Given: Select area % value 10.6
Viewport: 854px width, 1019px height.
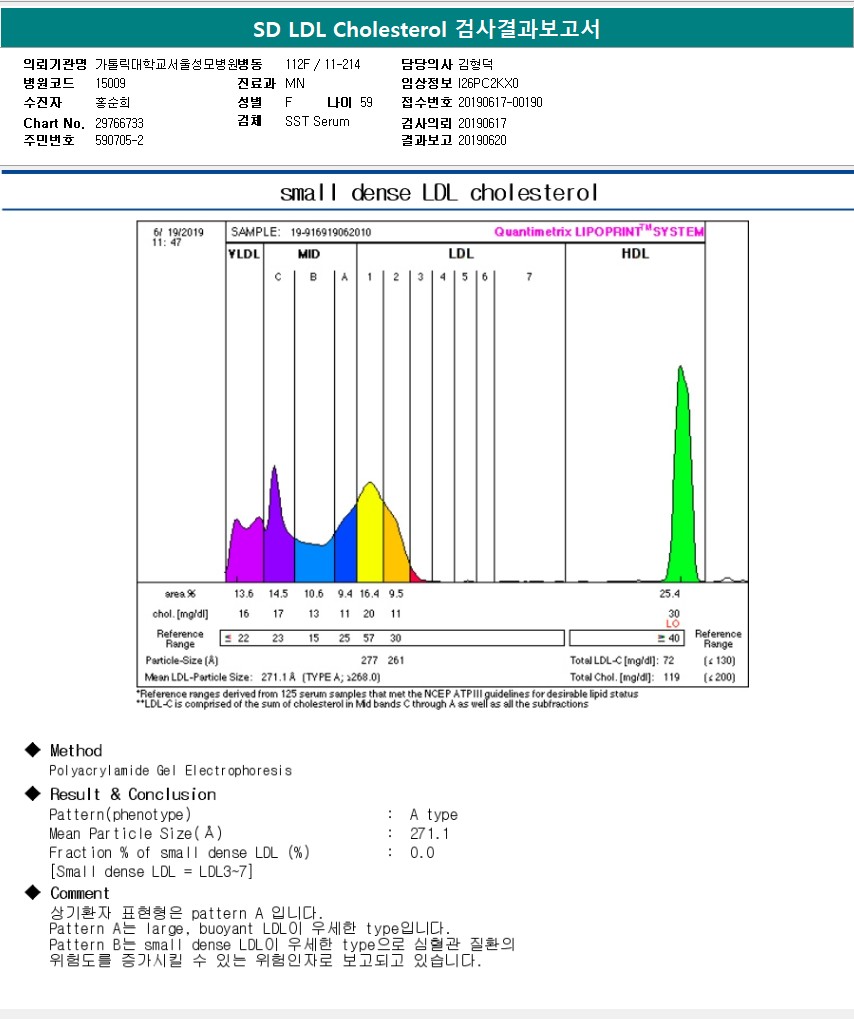Looking at the screenshot, I should click(313, 594).
